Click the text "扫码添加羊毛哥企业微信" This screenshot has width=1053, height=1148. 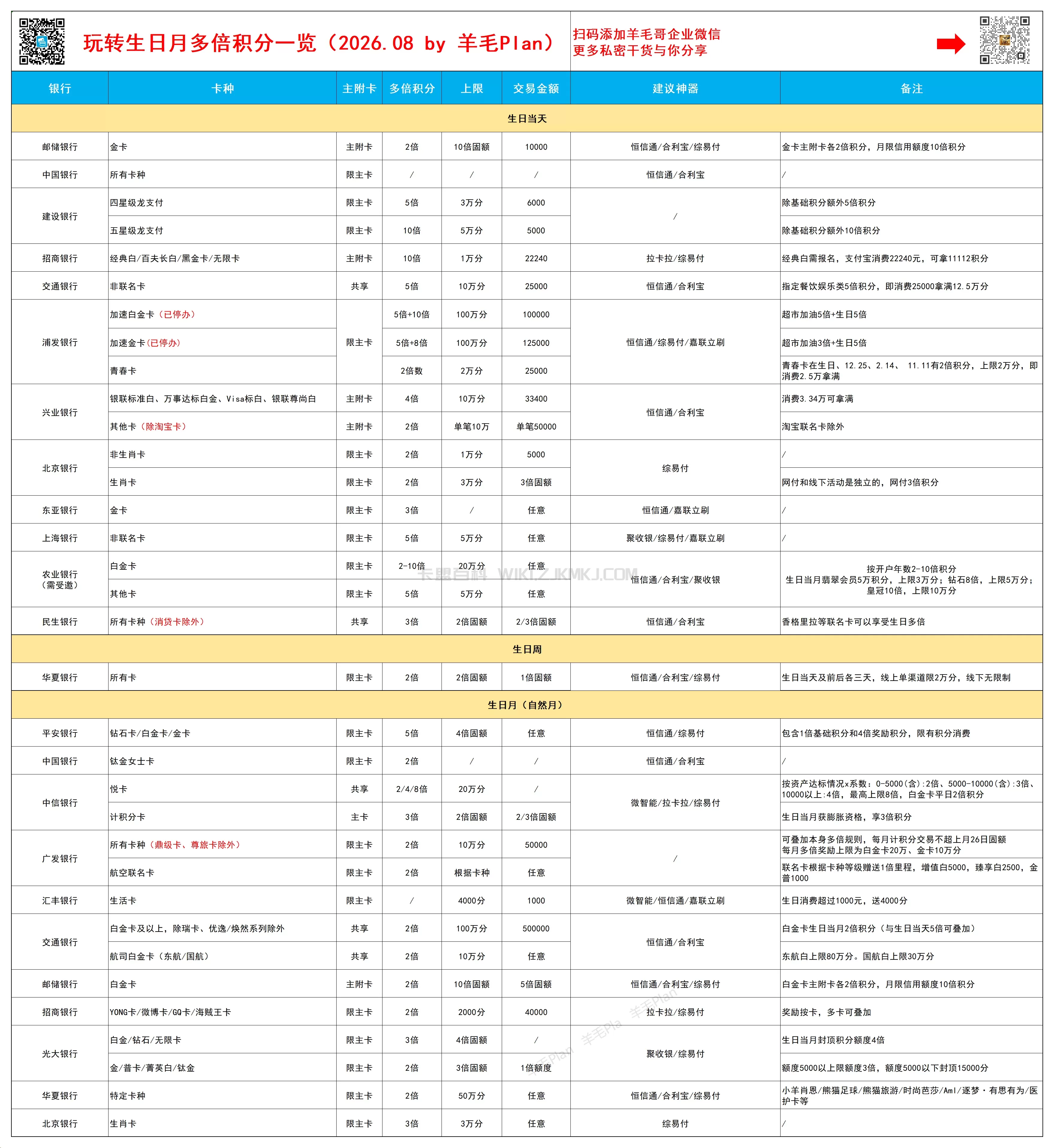[647, 34]
